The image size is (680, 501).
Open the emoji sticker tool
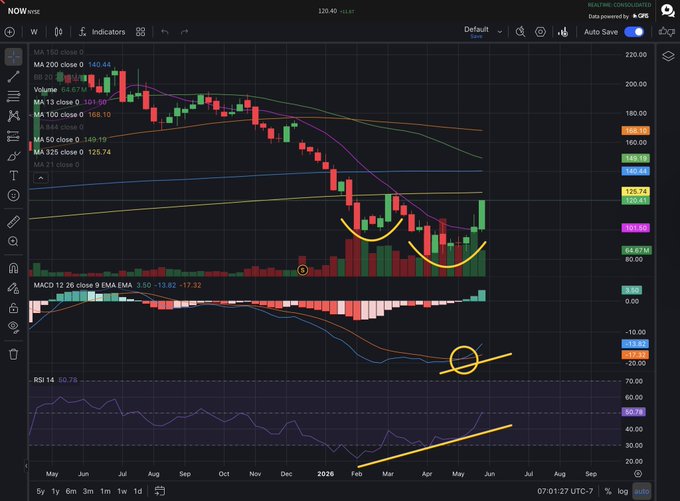click(13, 196)
